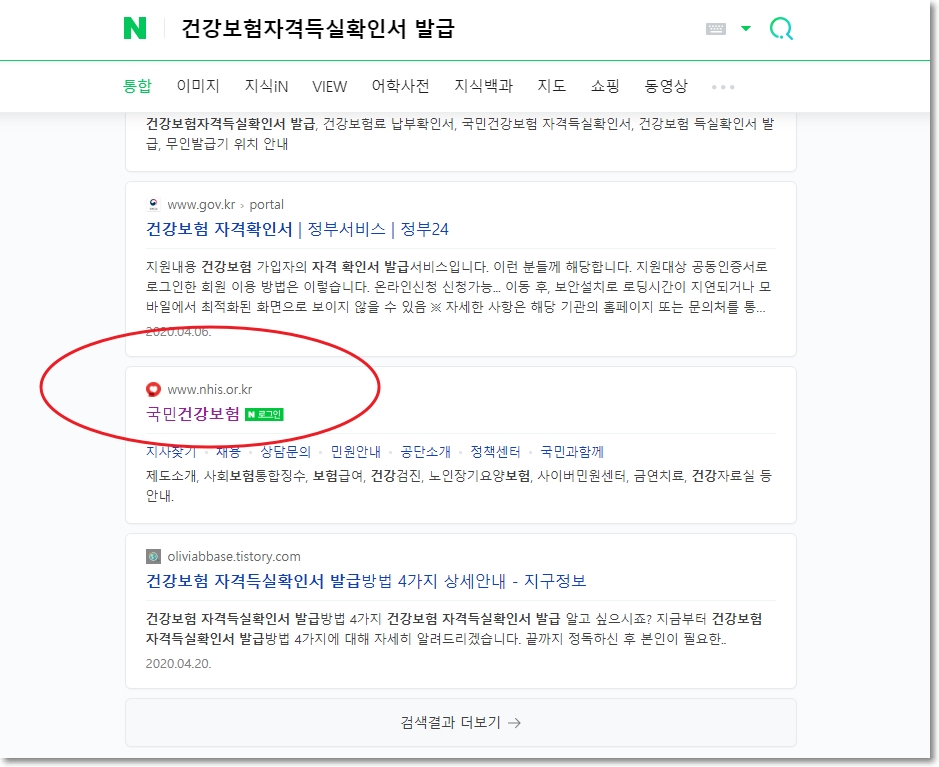Screen dimensions: 939x767
Task: Click the green Naver N logo
Action: pos(135,28)
